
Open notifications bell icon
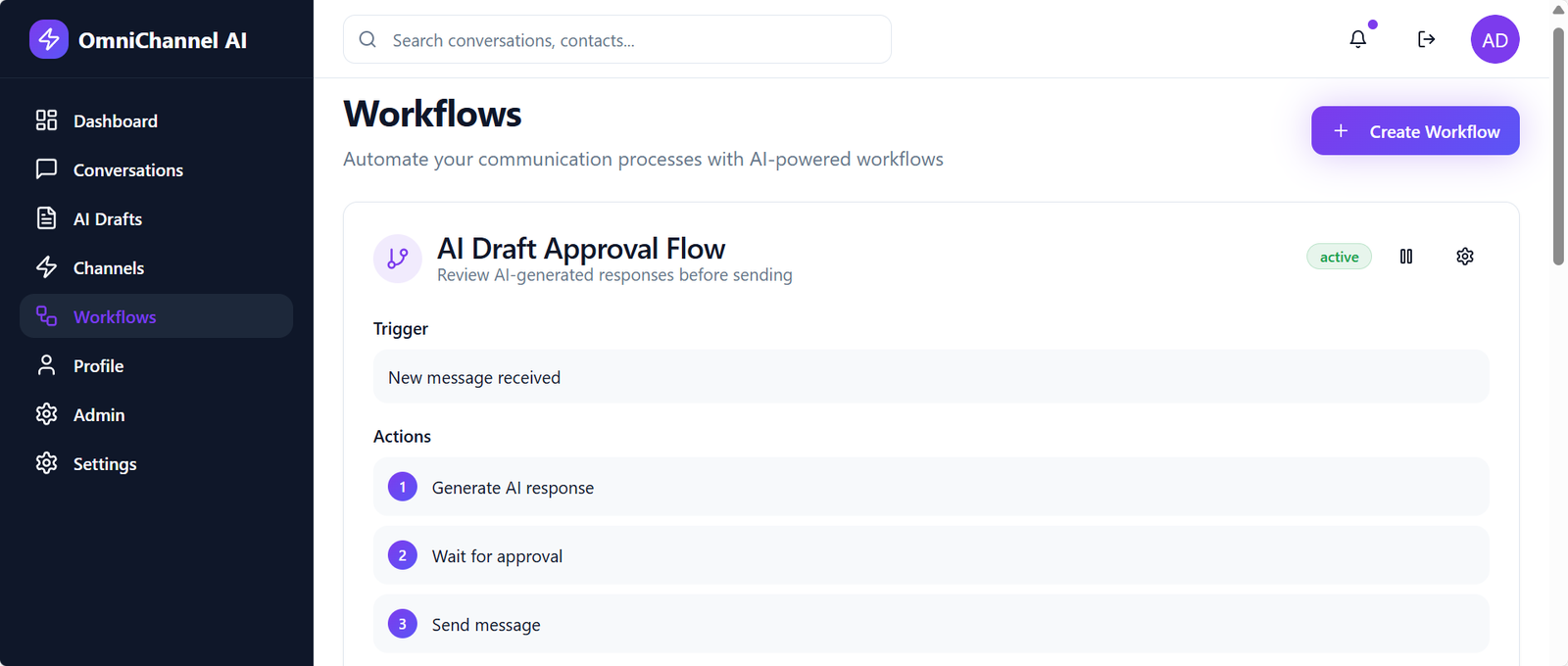(1357, 39)
